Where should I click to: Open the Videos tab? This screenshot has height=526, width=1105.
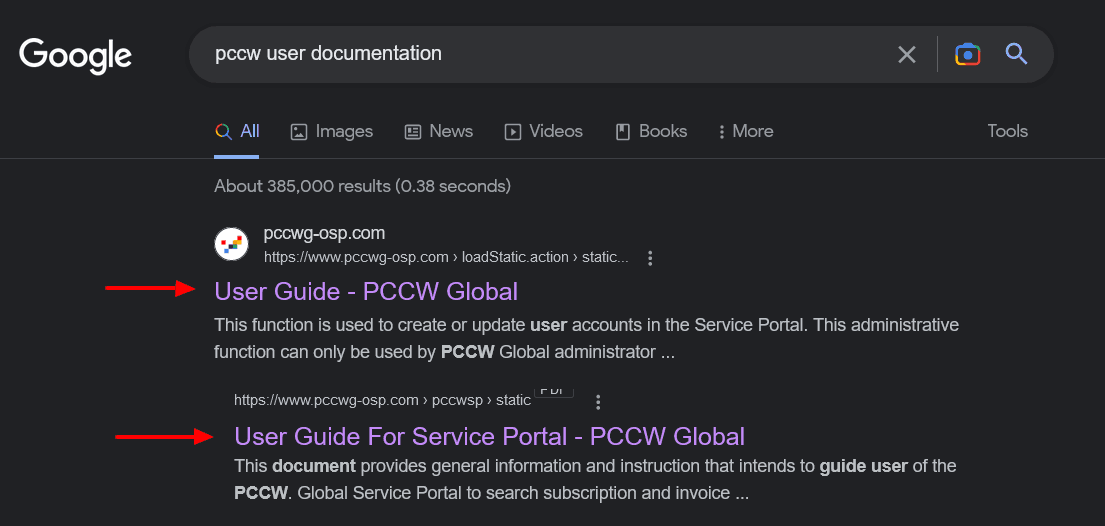[543, 132]
